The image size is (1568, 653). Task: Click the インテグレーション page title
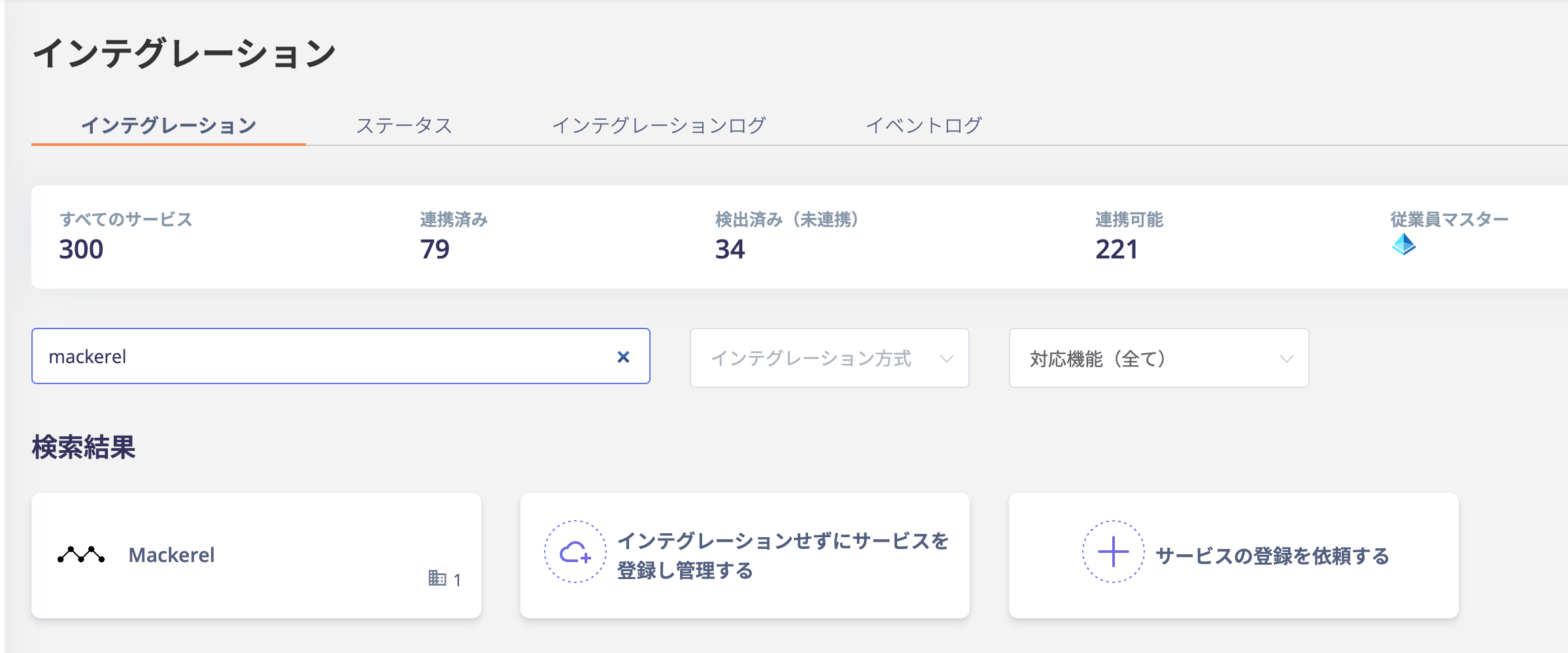coord(184,53)
